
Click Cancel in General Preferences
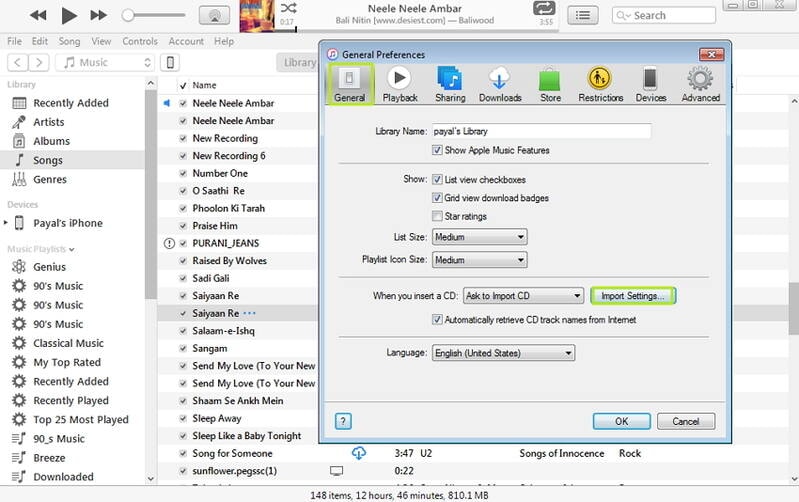pos(686,421)
